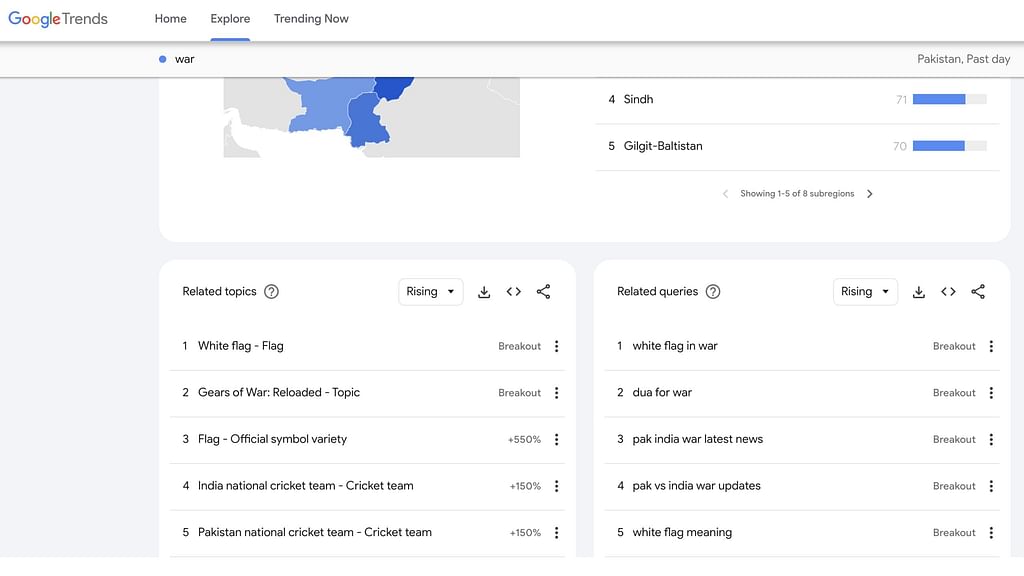The height and width of the screenshot is (576, 1024).
Task: Open more options for Flag symbol topic
Action: (556, 440)
